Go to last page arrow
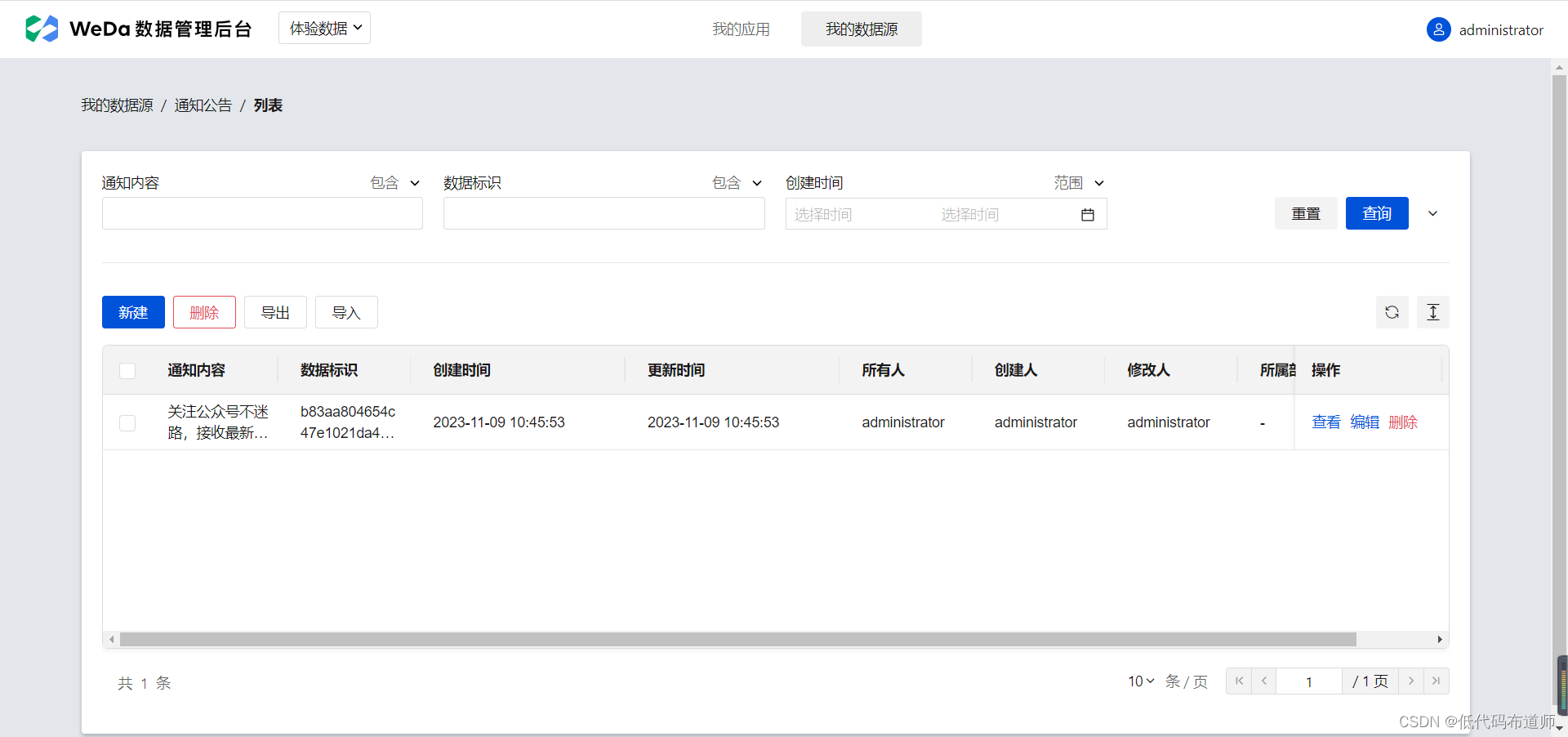Image resolution: width=1568 pixels, height=737 pixels. (1436, 681)
